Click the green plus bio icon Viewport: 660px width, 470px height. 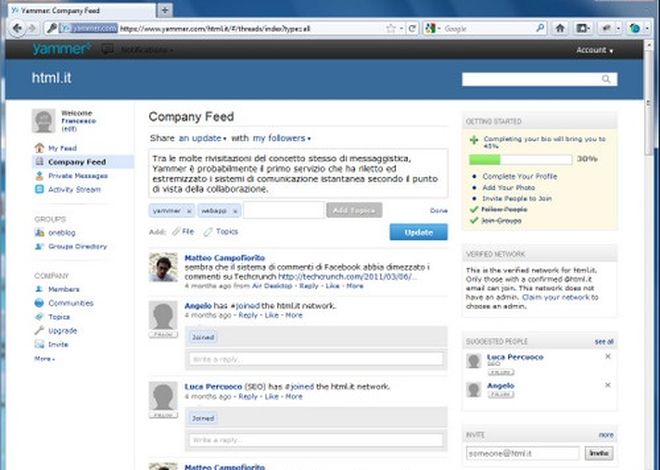coord(474,140)
